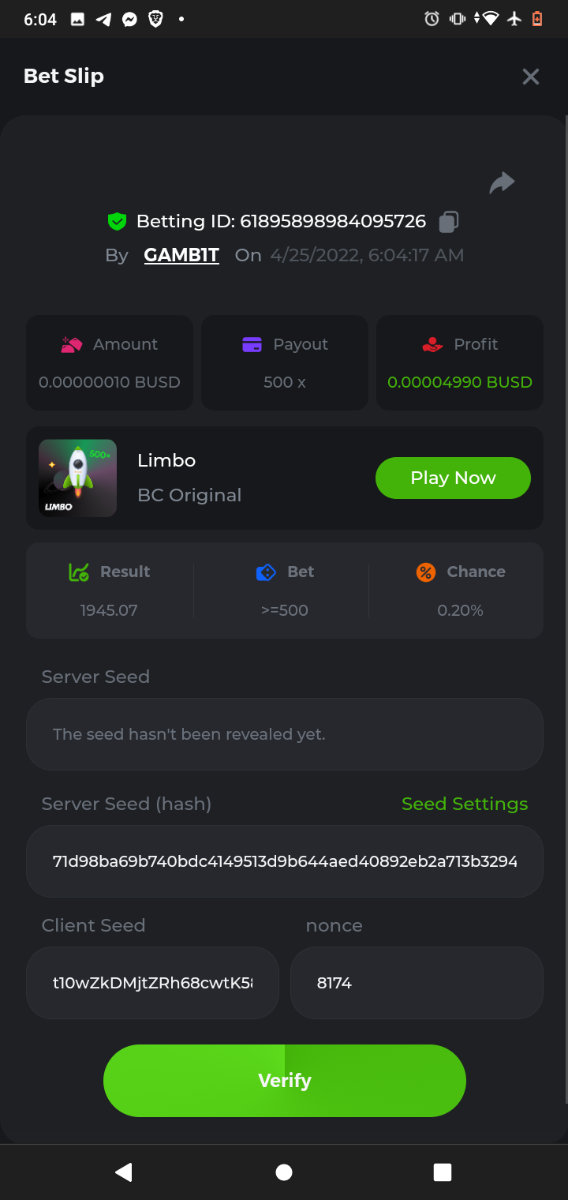The height and width of the screenshot is (1200, 568).
Task: Select the nonce field showing 8174
Action: click(417, 983)
